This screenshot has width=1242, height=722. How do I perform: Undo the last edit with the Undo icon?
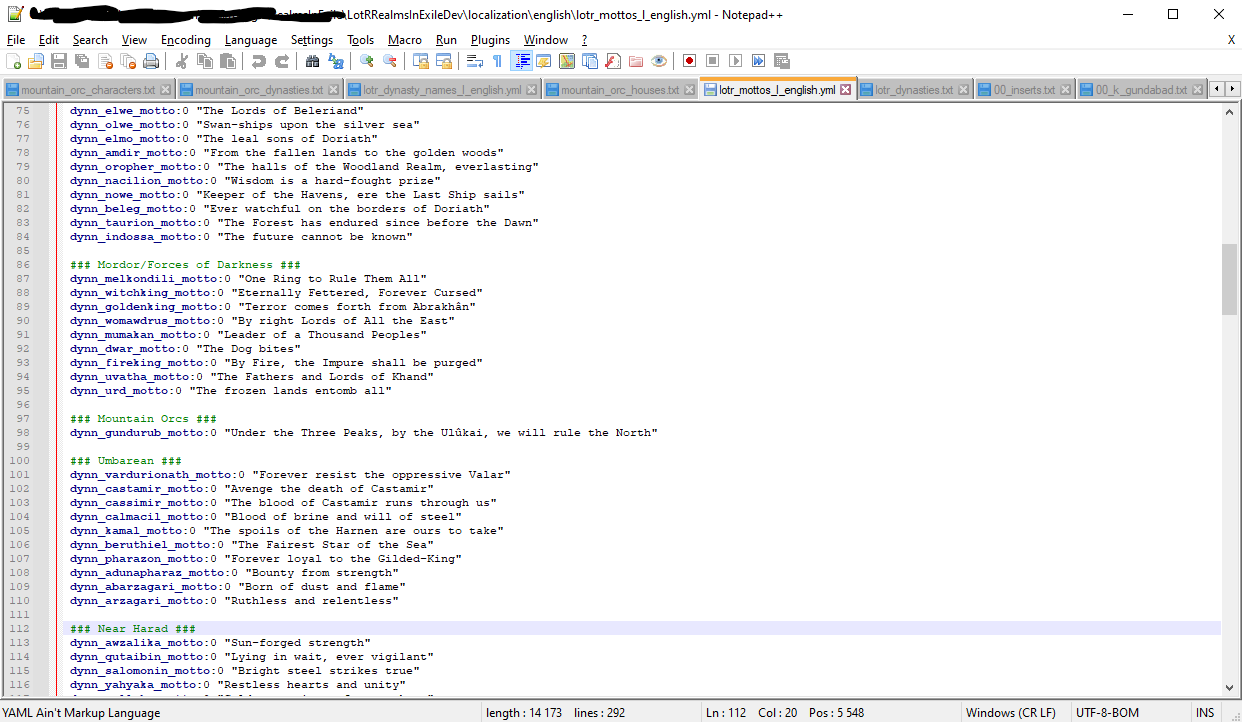259,61
